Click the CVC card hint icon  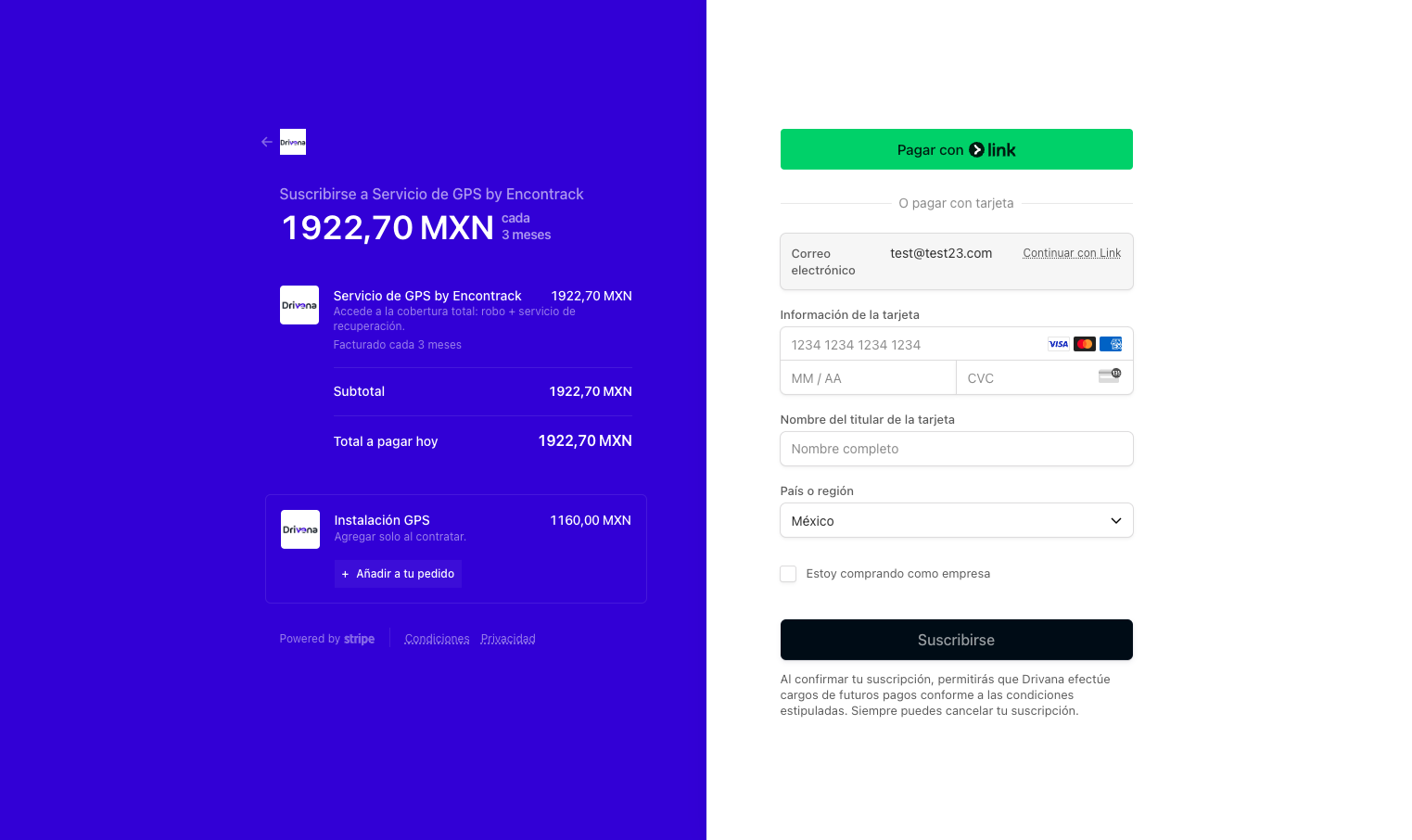(x=1110, y=375)
